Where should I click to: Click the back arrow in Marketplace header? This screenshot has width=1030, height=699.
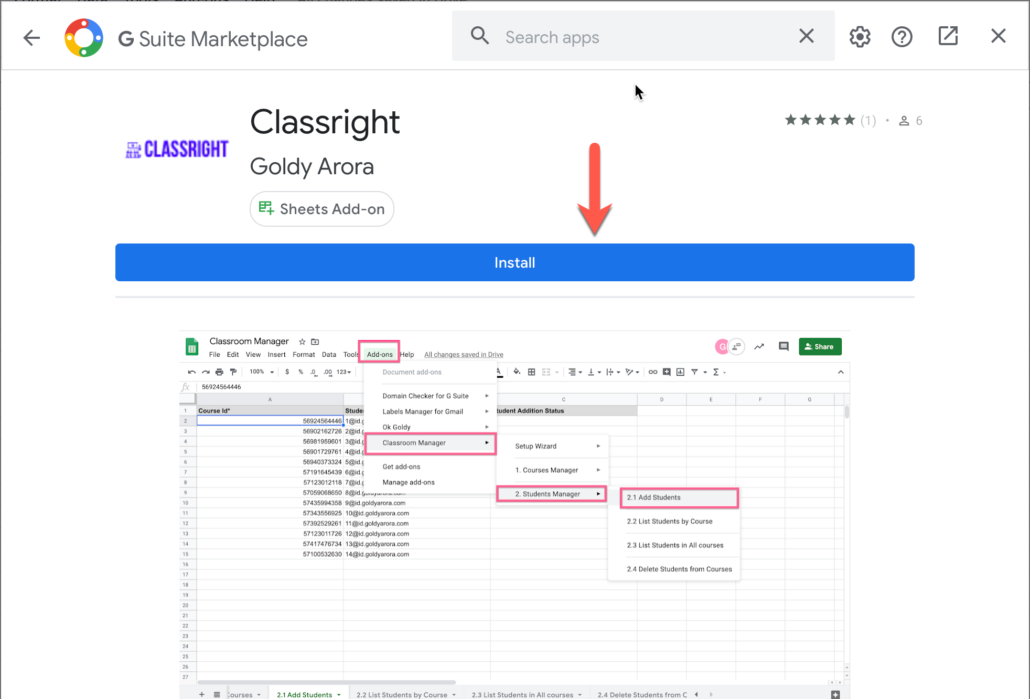[x=32, y=38]
